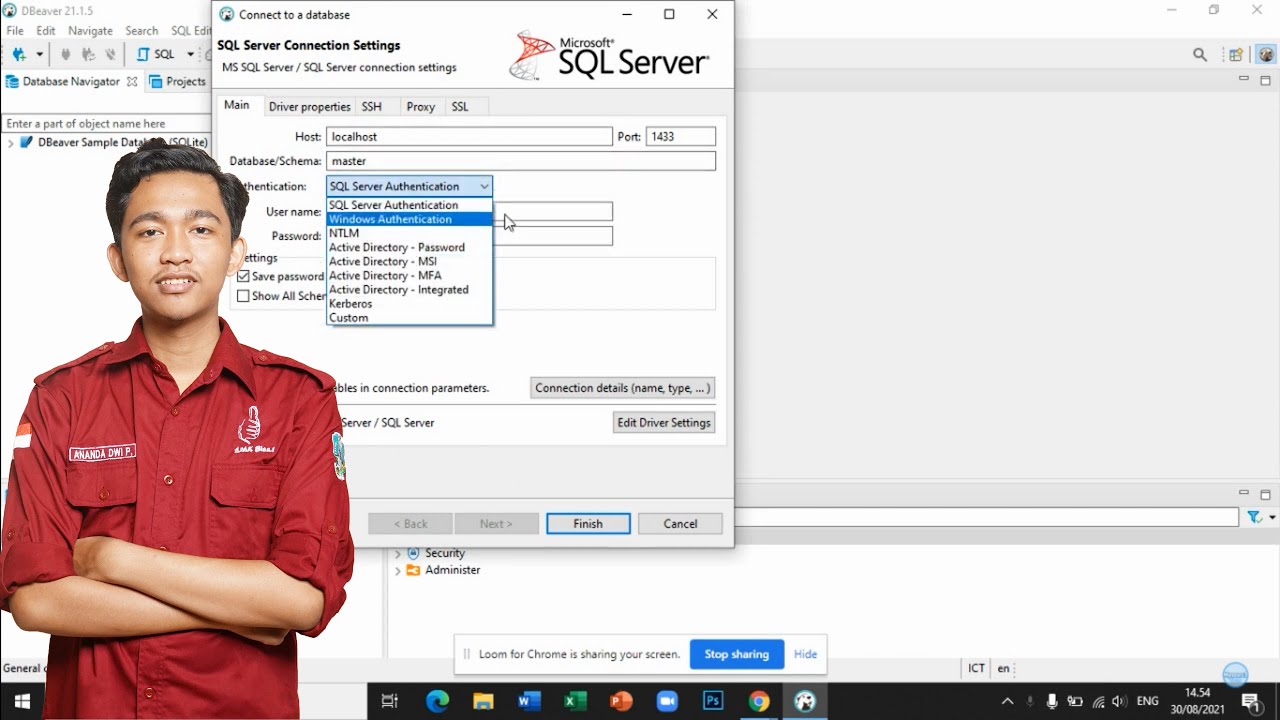The width and height of the screenshot is (1280, 720).
Task: Switch to the Proxy tab
Action: [421, 107]
